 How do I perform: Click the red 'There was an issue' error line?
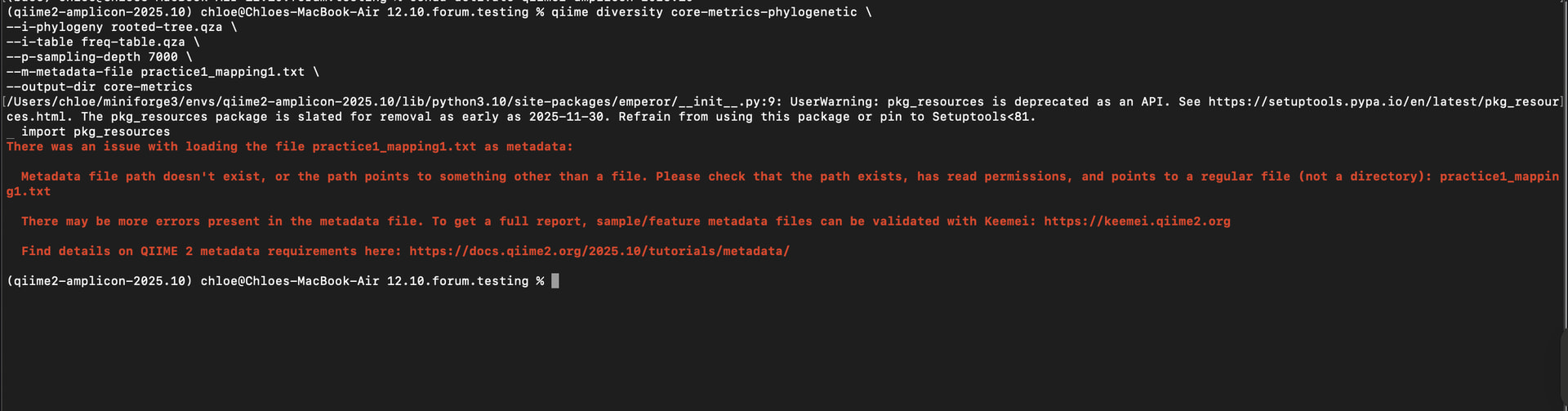[x=289, y=147]
